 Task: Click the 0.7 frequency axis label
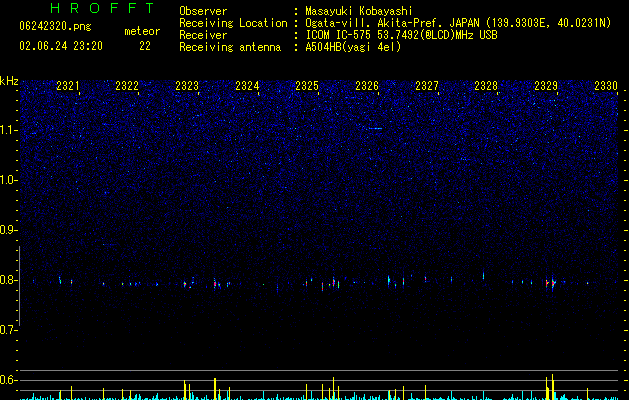[x=8, y=330]
